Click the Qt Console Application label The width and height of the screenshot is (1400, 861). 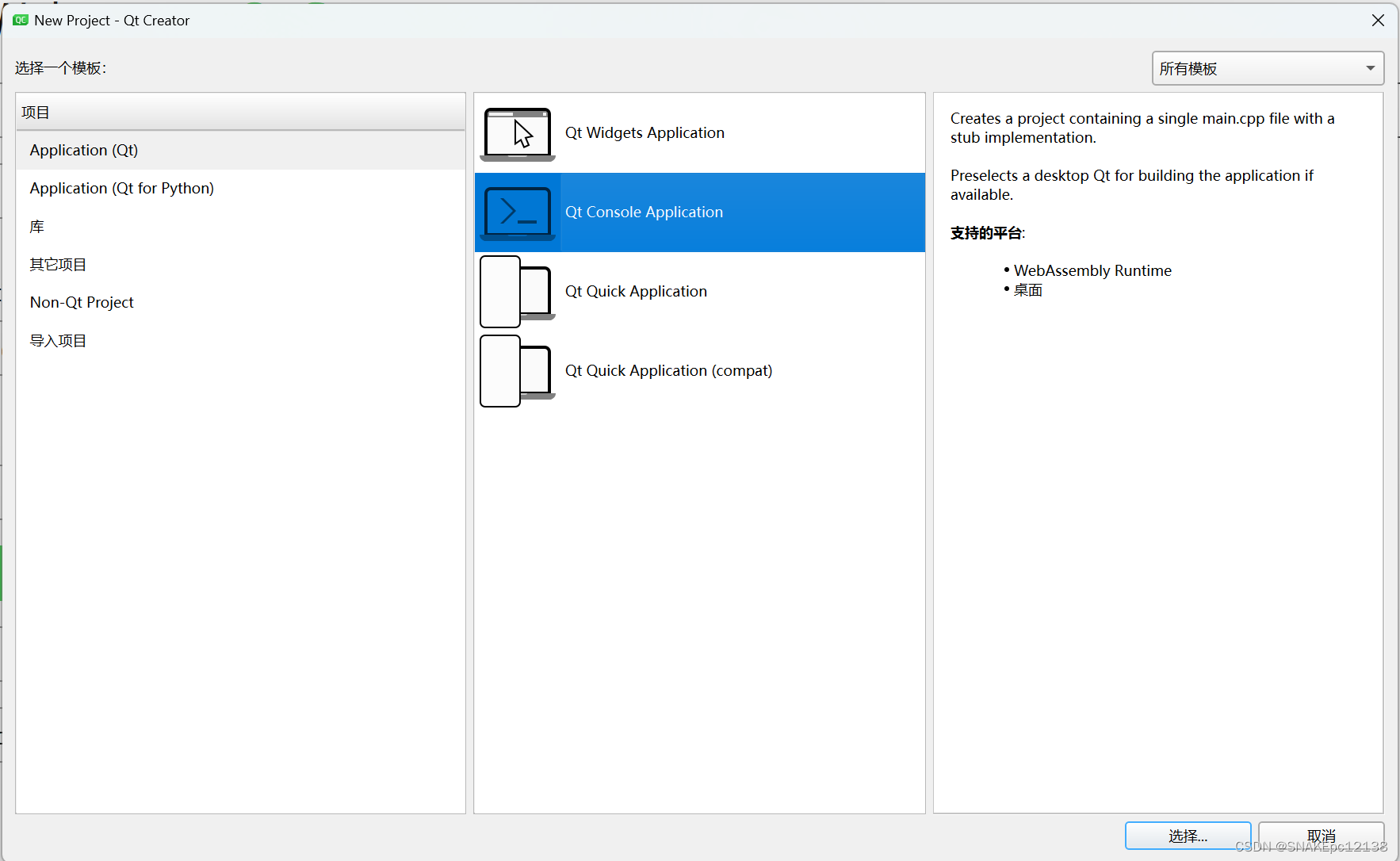point(644,212)
